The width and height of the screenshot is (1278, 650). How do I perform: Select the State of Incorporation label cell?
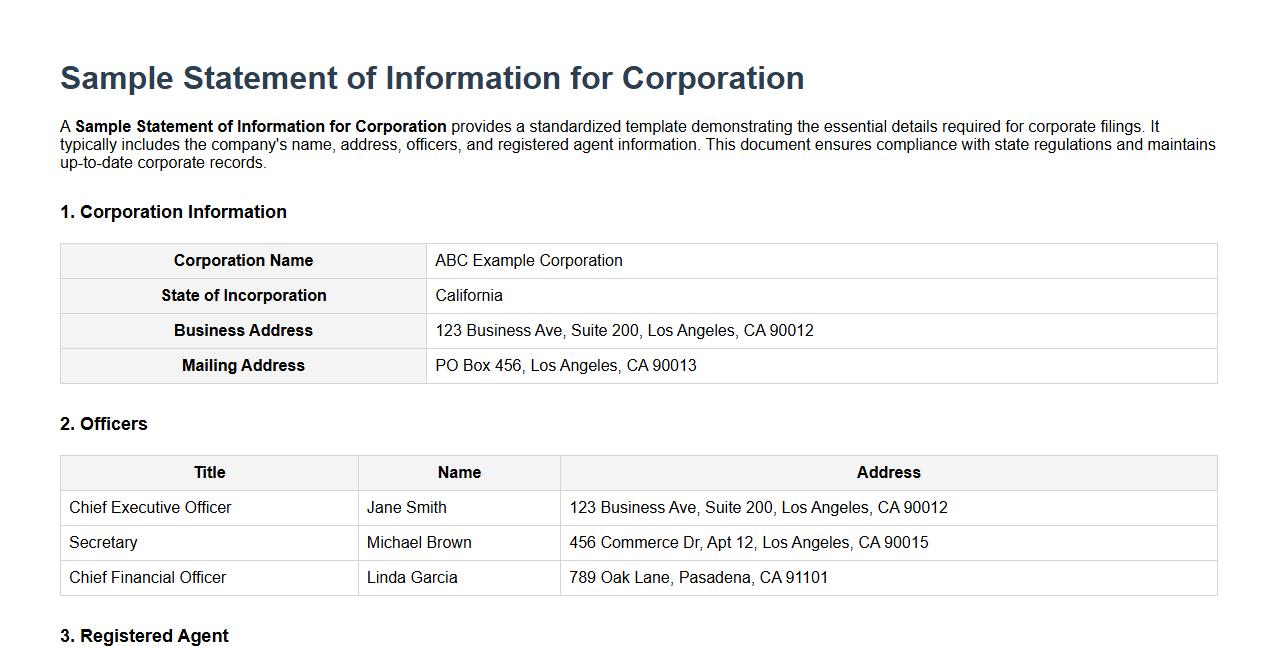point(244,295)
